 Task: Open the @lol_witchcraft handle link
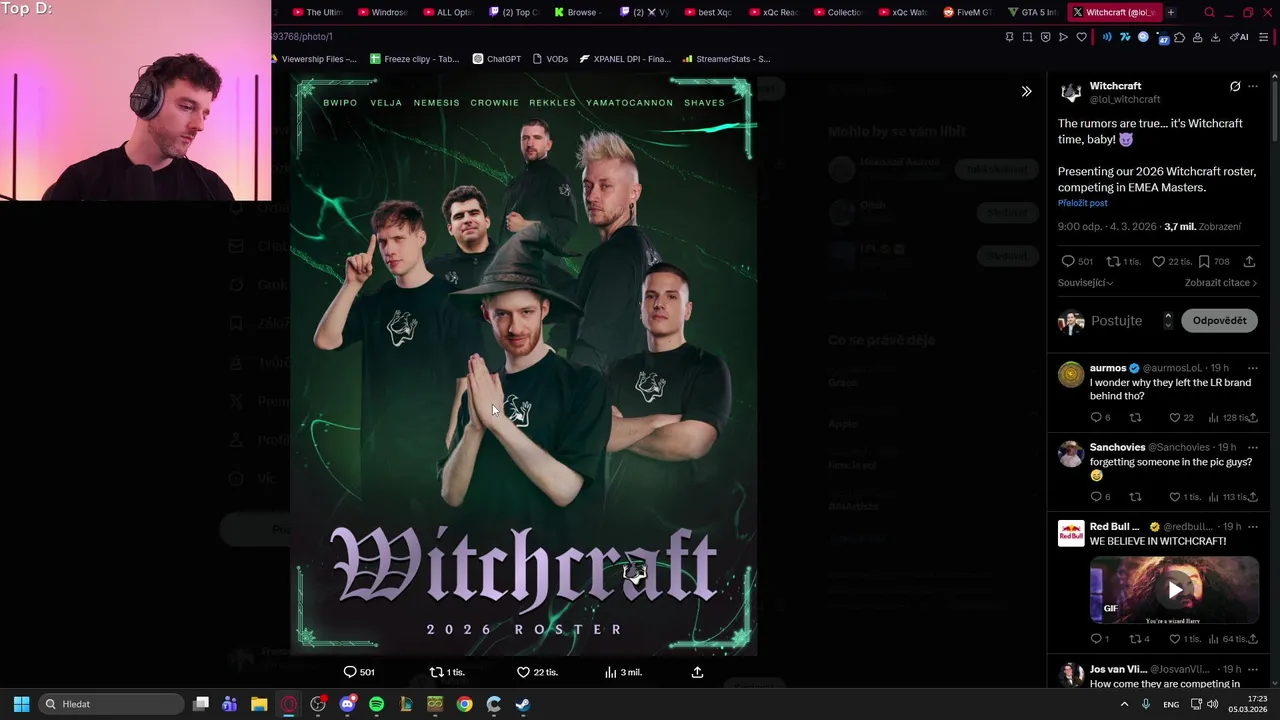point(1125,100)
